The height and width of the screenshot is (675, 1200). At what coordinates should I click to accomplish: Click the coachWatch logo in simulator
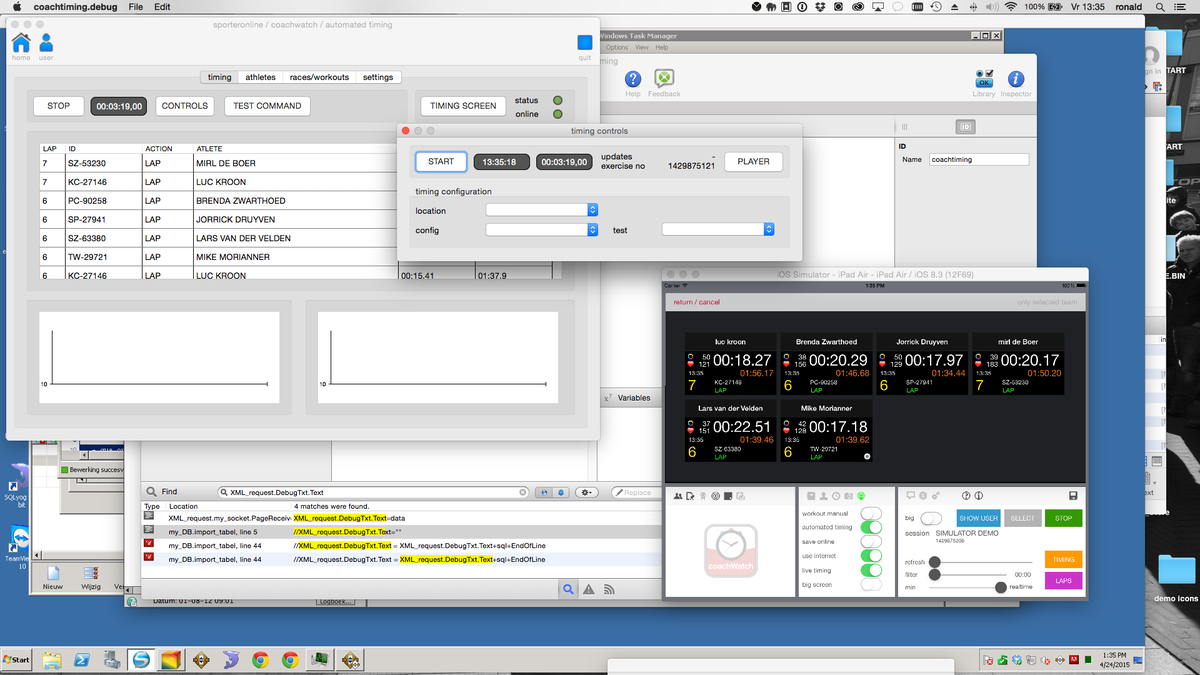pos(730,551)
